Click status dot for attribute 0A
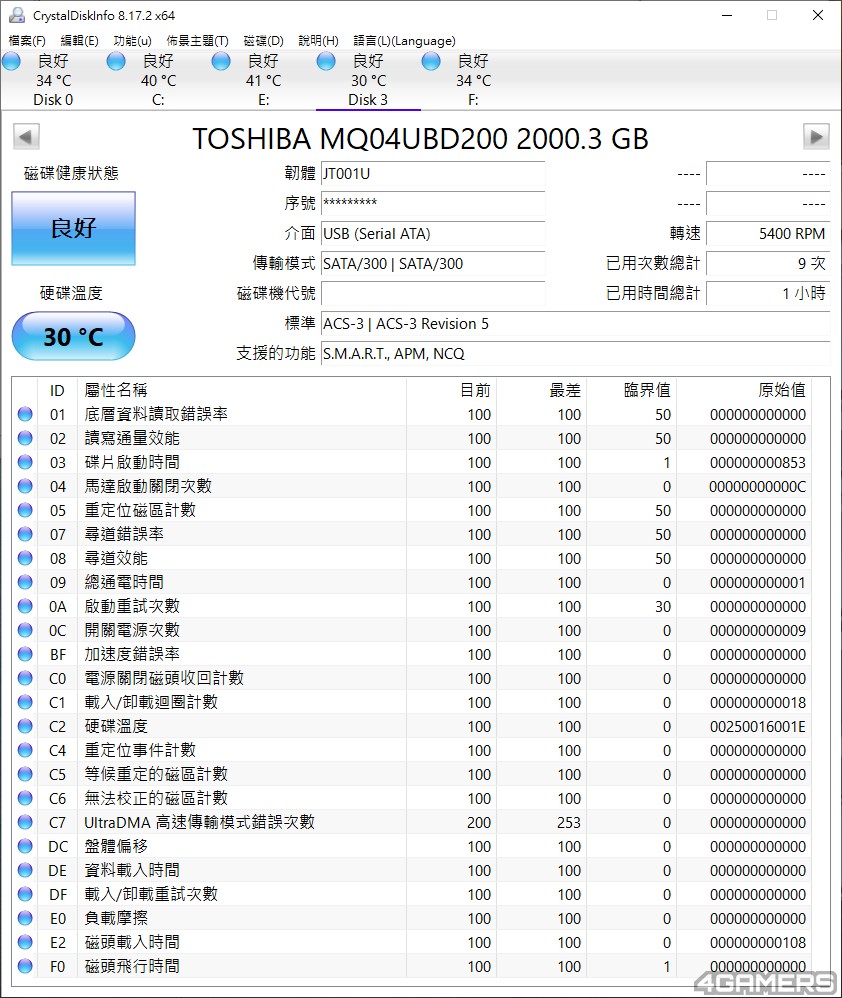The image size is (842, 998). coord(25,607)
